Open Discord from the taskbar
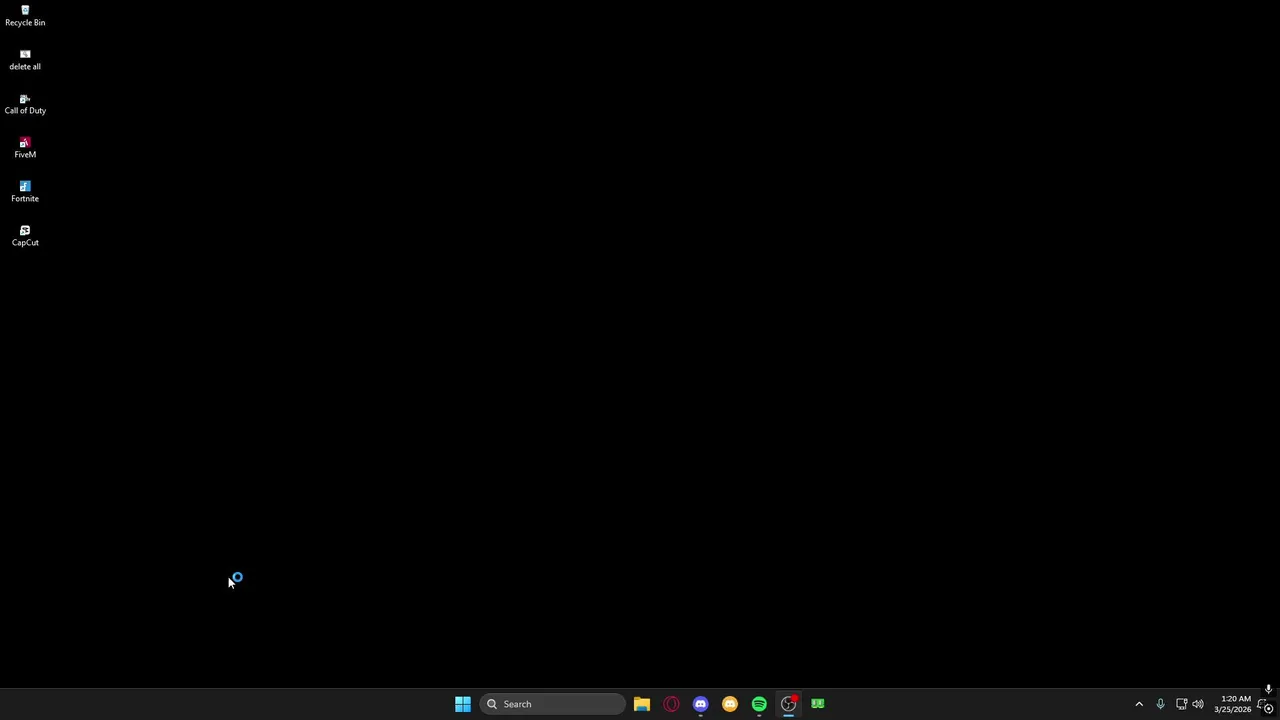The image size is (1280, 720). pyautogui.click(x=700, y=704)
